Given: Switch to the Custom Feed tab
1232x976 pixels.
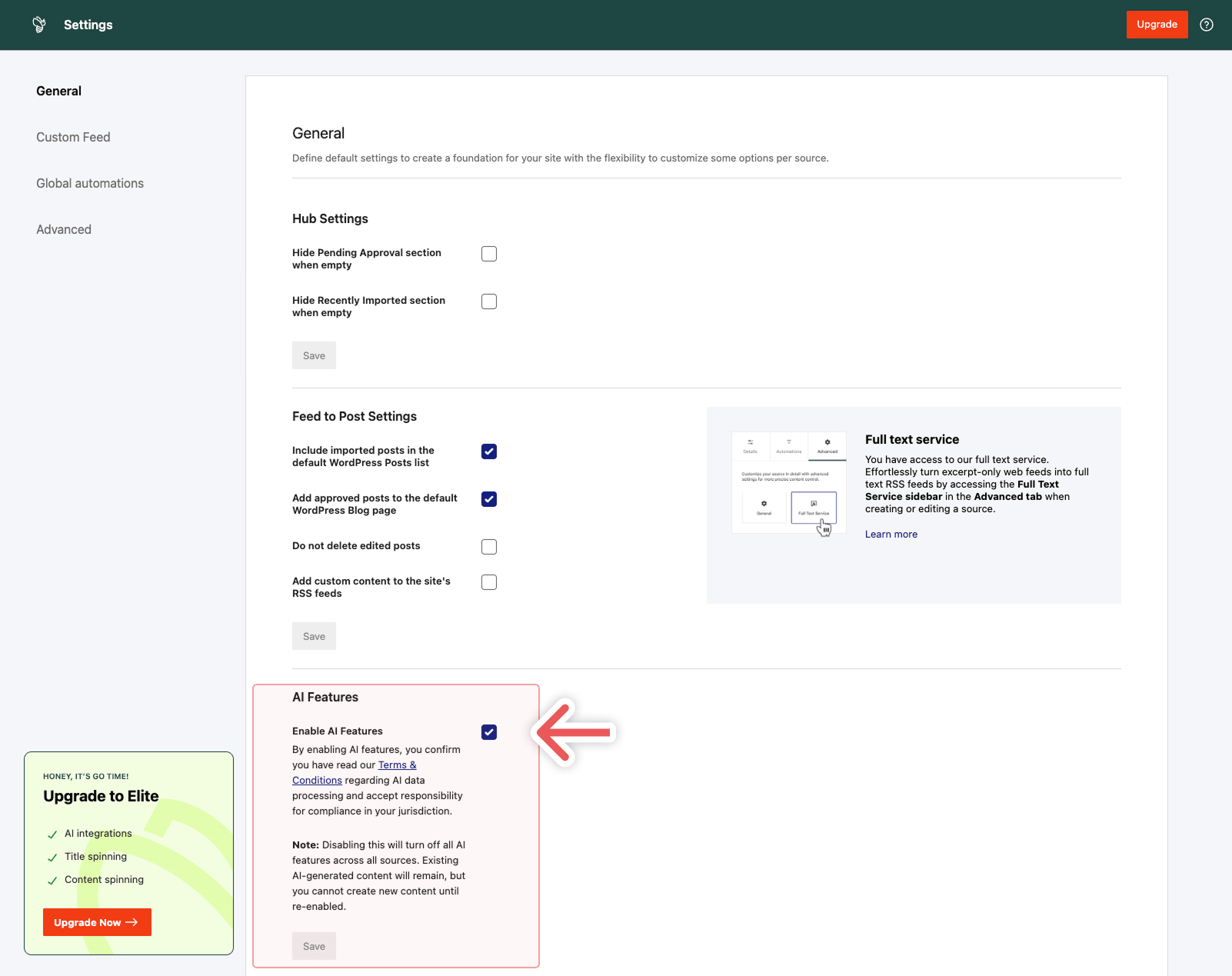Looking at the screenshot, I should (73, 137).
